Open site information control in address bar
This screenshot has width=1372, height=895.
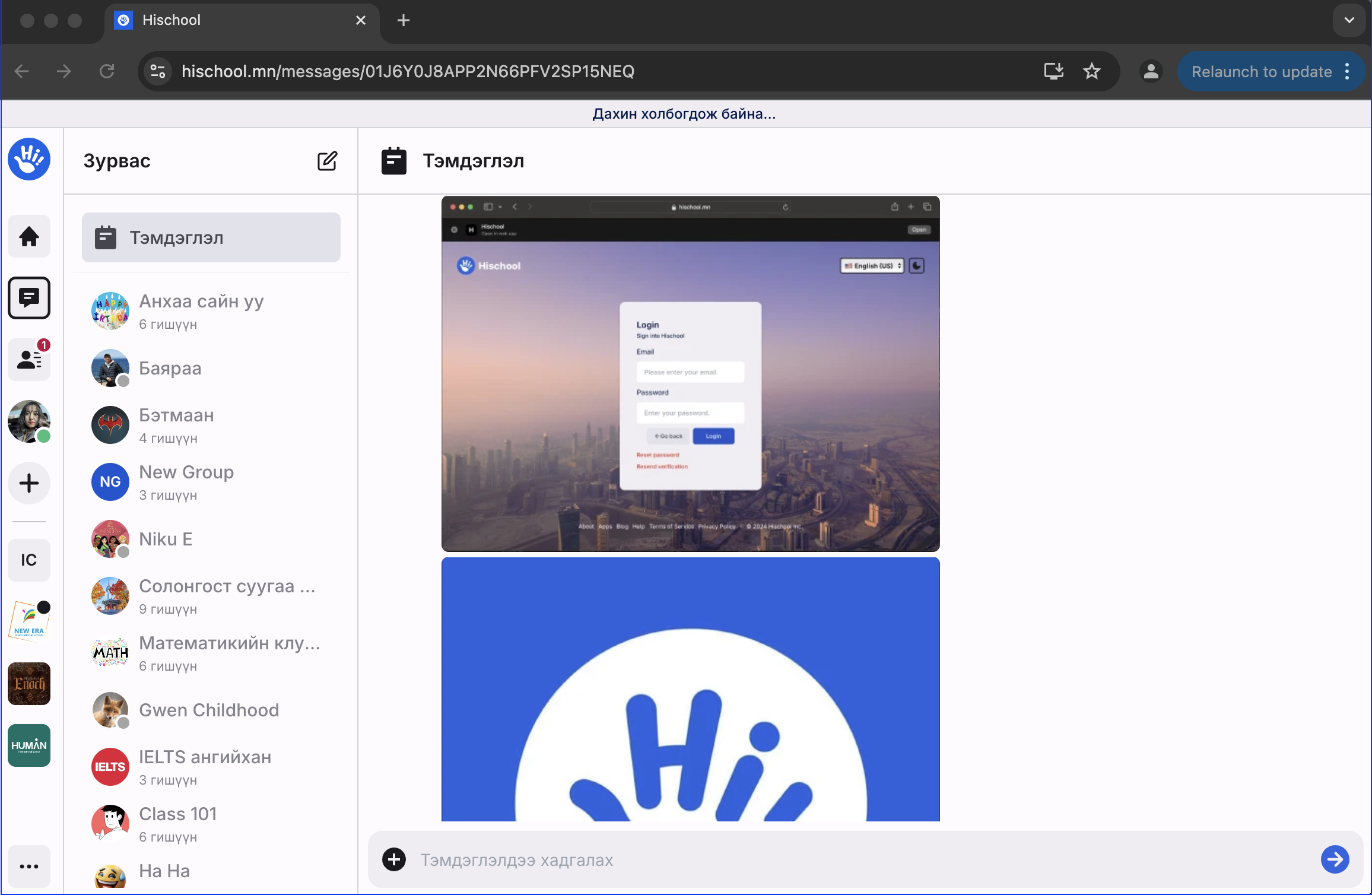pyautogui.click(x=158, y=71)
